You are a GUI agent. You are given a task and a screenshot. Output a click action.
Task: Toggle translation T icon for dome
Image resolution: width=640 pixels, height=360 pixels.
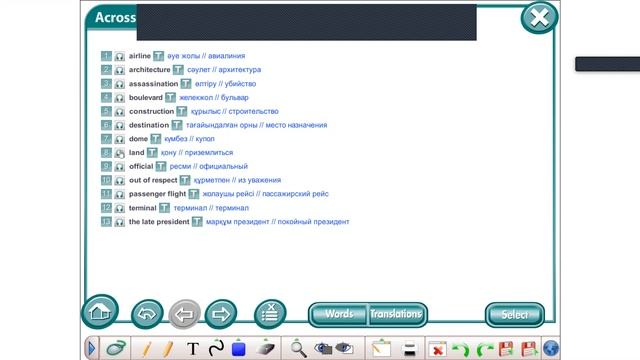tap(156, 139)
